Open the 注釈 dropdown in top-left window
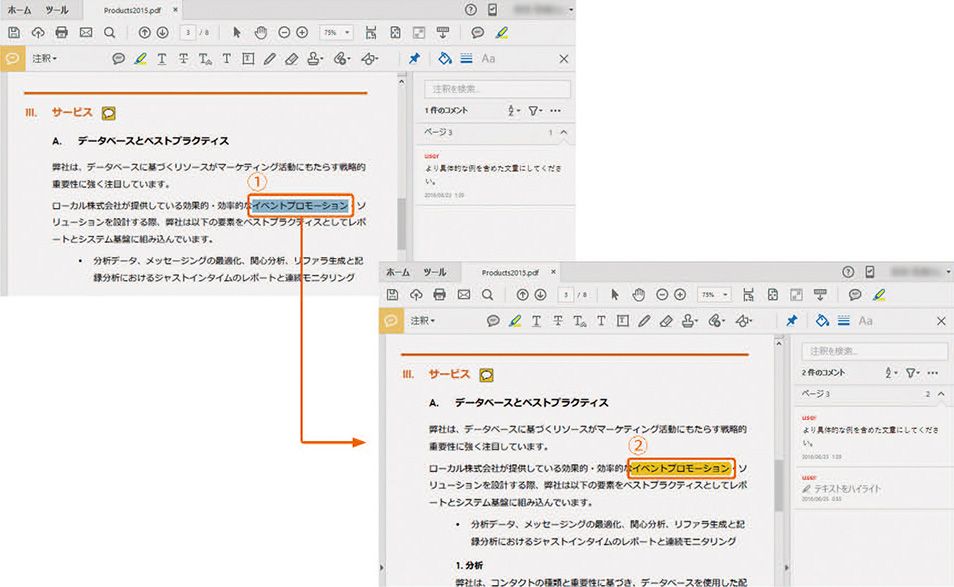The image size is (954, 587). coord(44,58)
